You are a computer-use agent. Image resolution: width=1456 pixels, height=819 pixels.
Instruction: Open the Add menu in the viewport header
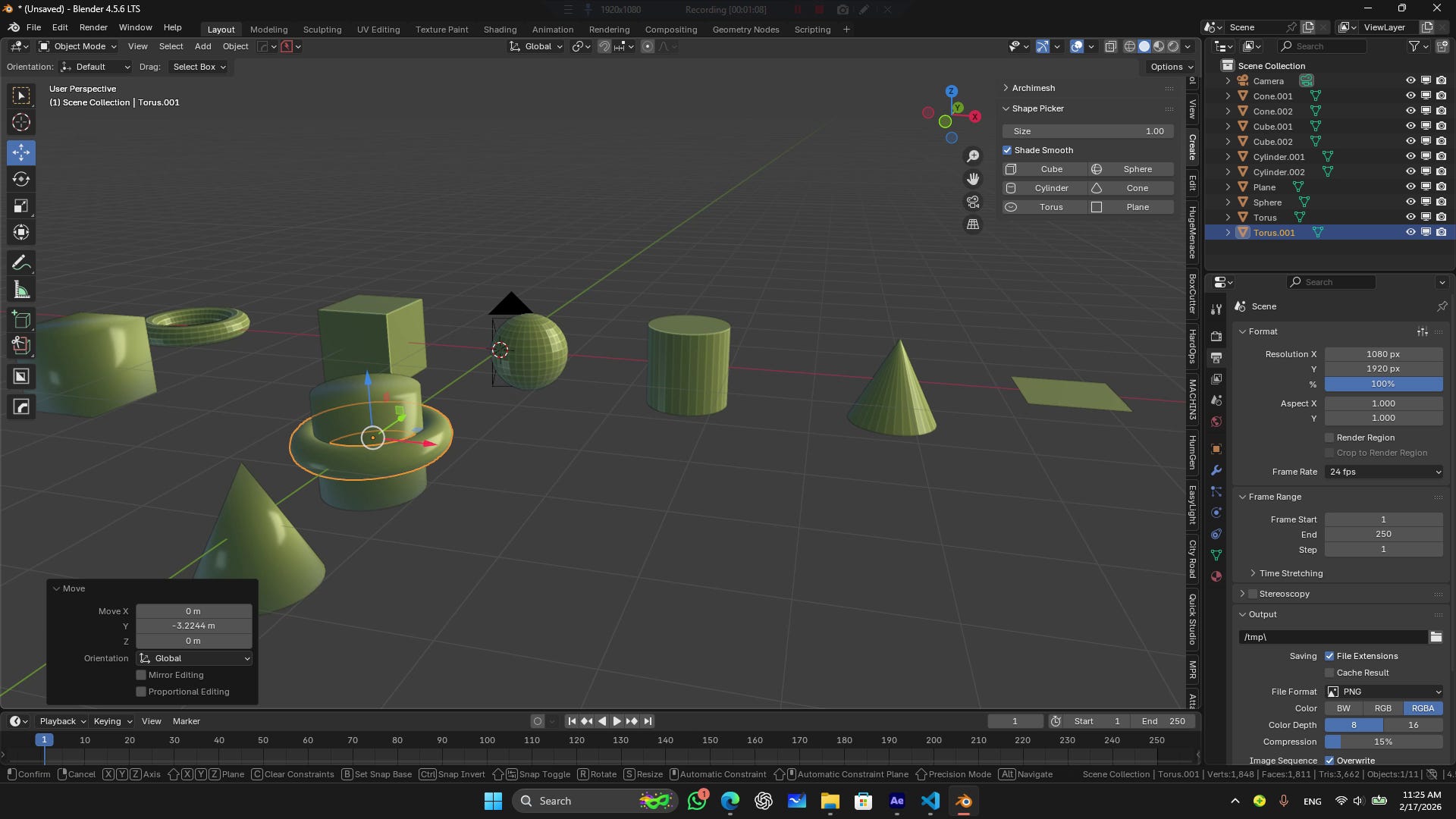click(x=202, y=46)
